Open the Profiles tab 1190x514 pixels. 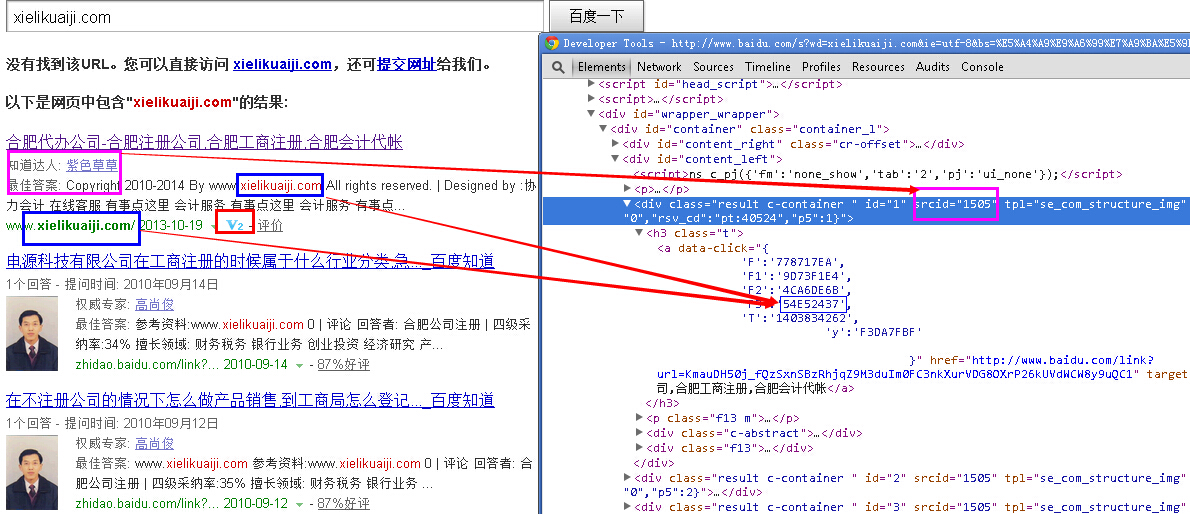click(x=821, y=67)
